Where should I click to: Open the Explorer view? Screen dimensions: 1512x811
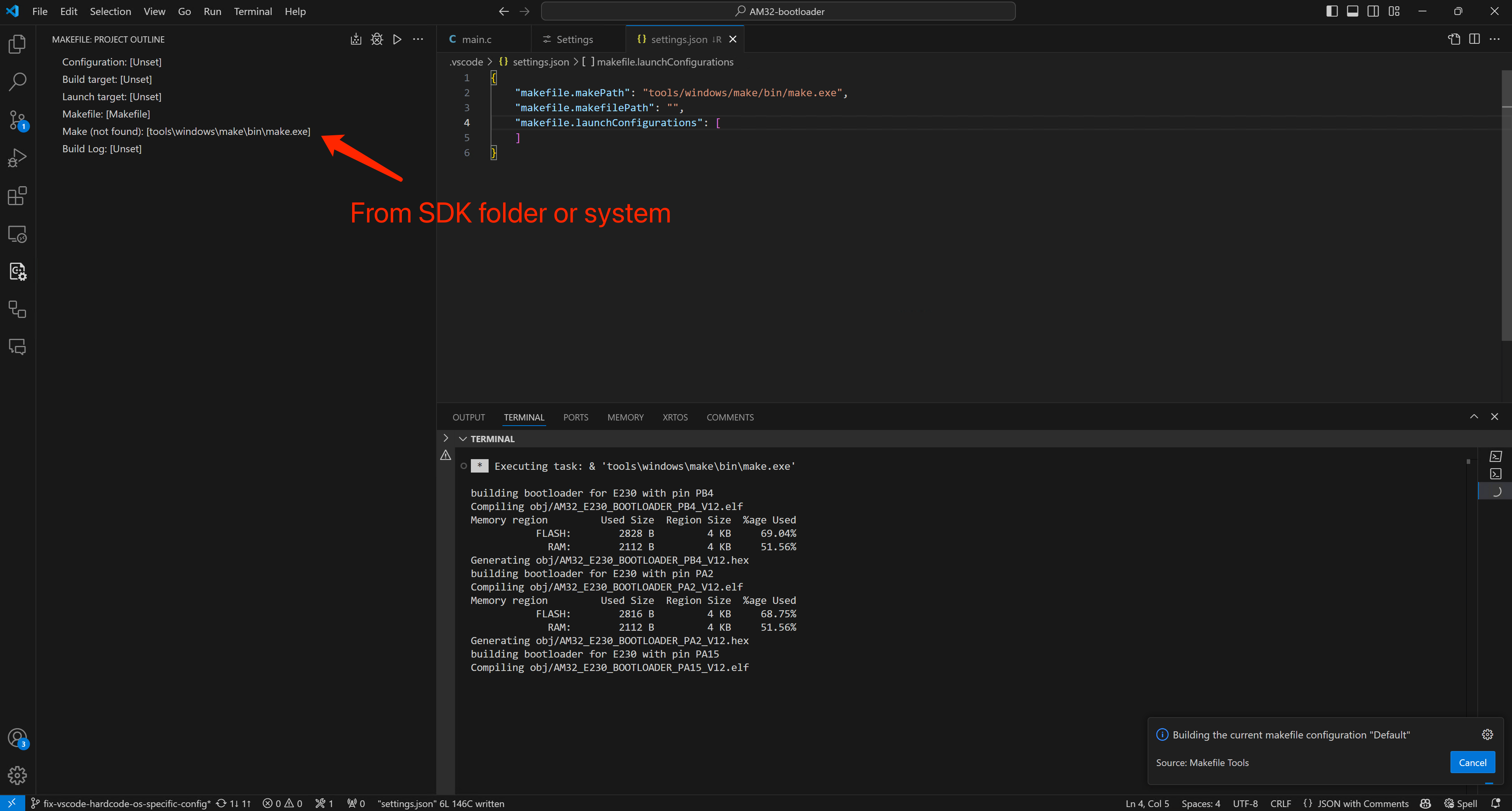coord(18,44)
